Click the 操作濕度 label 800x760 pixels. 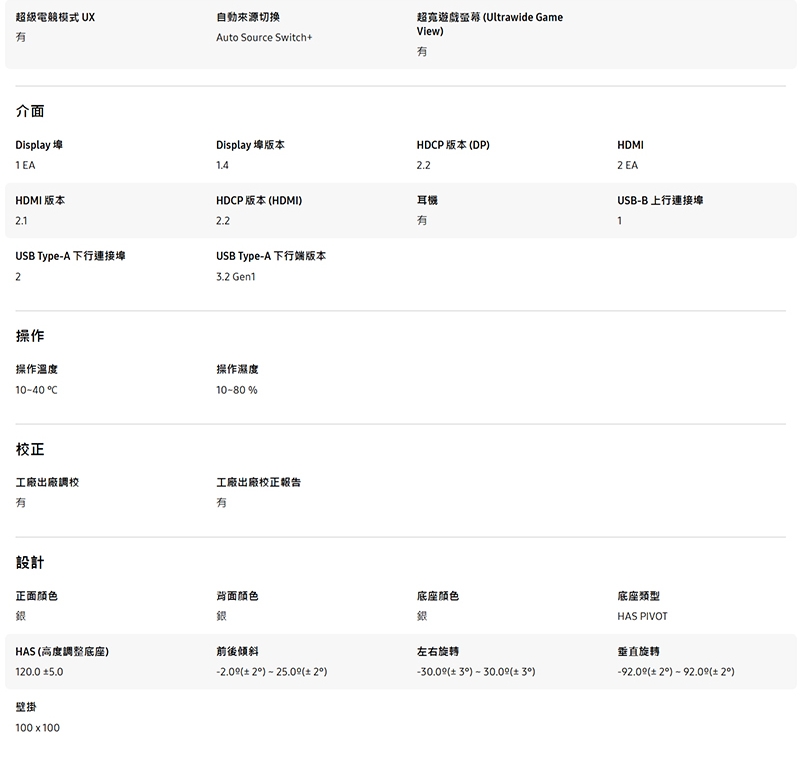pos(237,370)
